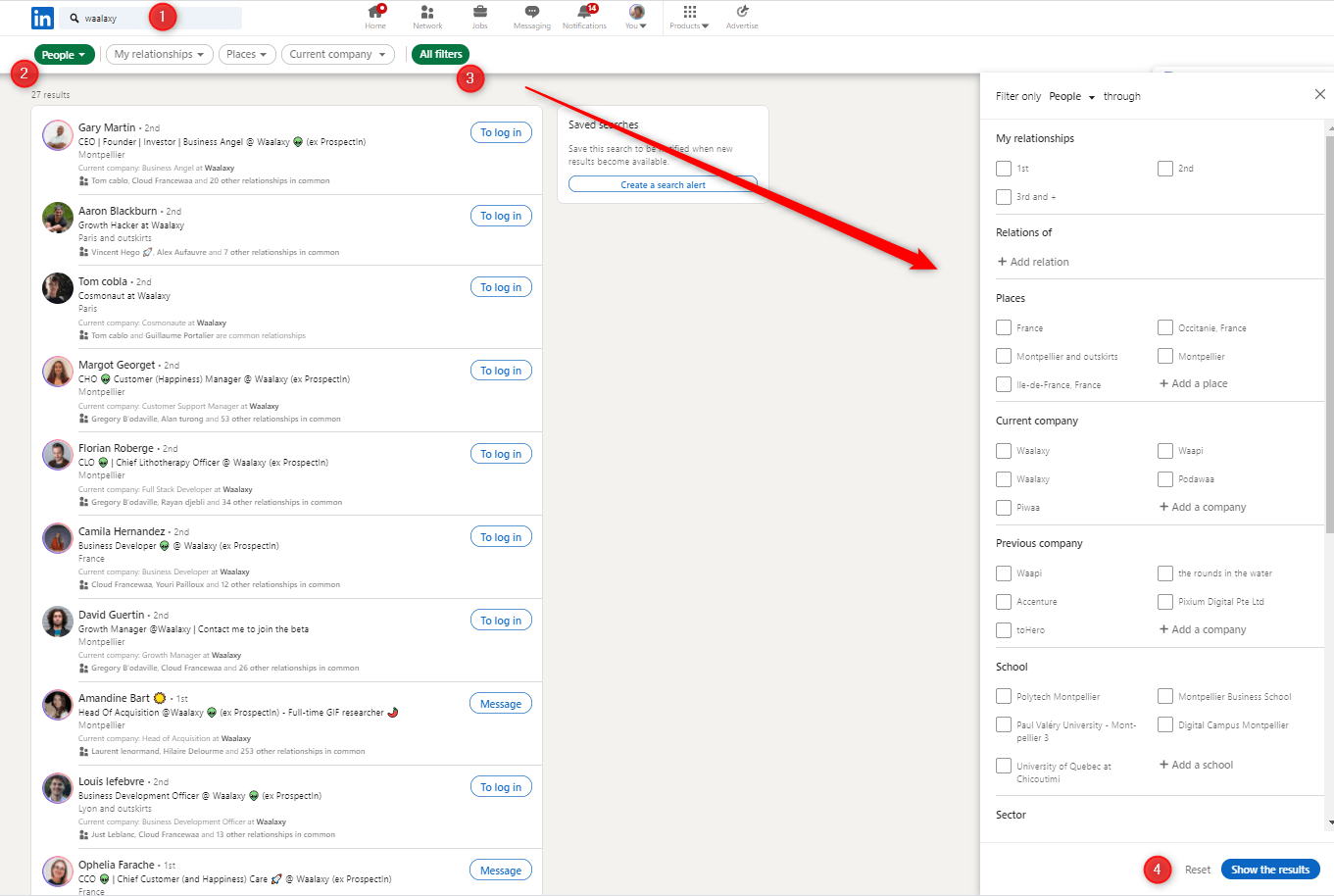Viewport: 1334px width, 896px height.
Task: Check the Waapi current company checkbox
Action: click(1165, 451)
